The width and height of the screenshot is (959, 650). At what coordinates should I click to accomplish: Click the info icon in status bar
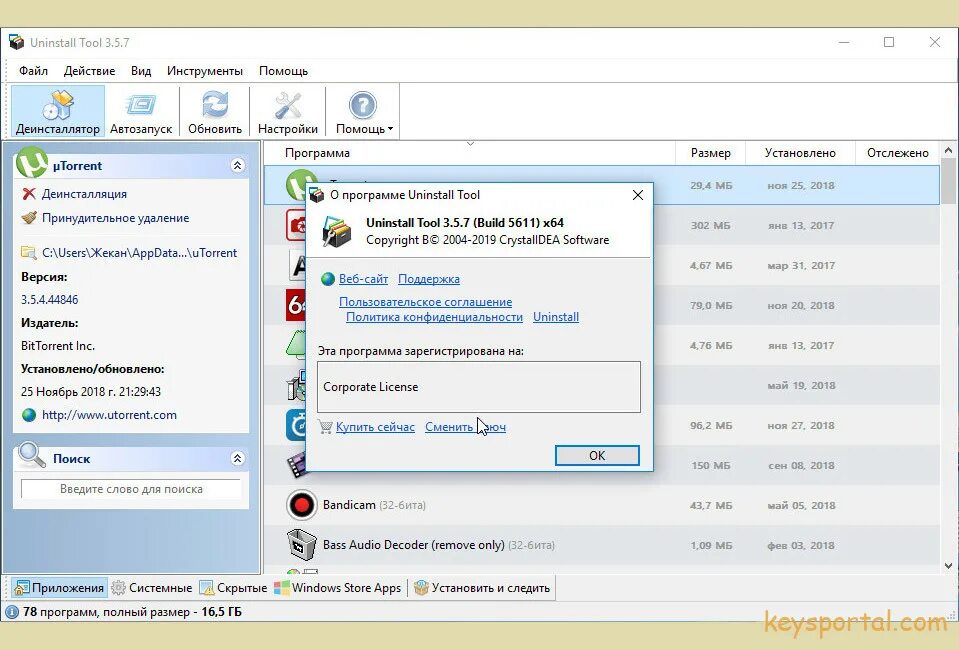tap(12, 611)
